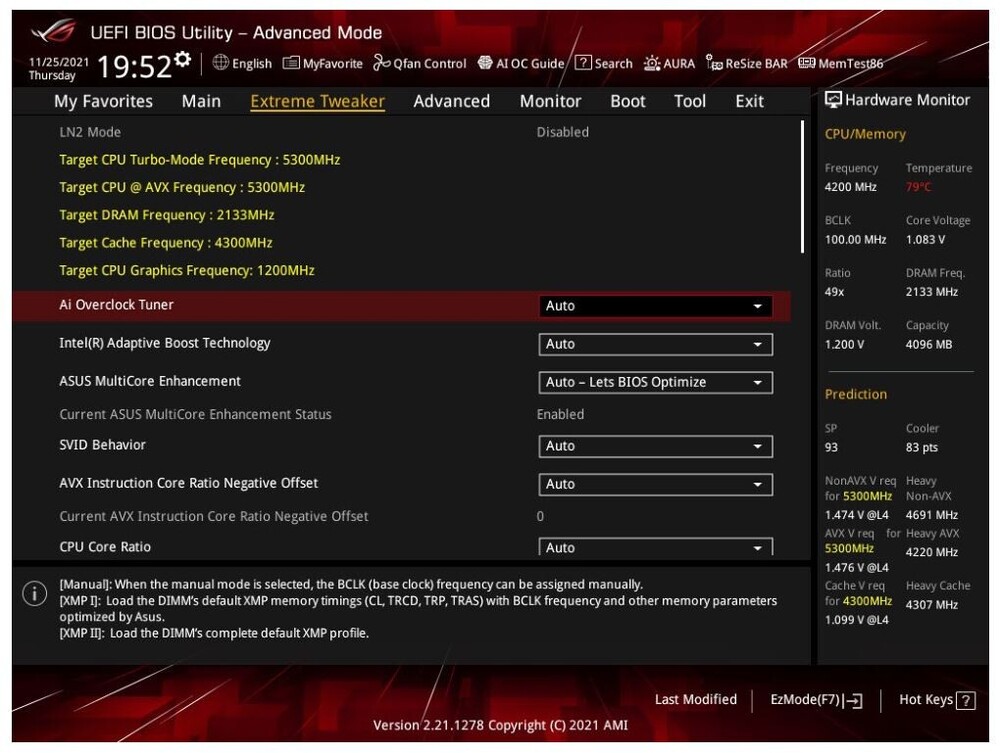This screenshot has height=753, width=1000.
Task: Click the Hardware Monitor display icon
Action: [x=833, y=99]
